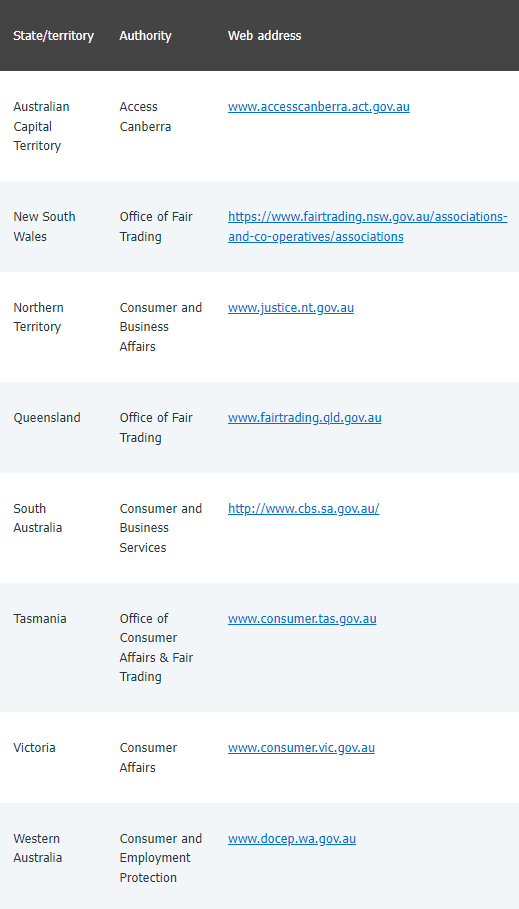The image size is (519, 909).
Task: Click the Tasmania row label
Action: click(x=40, y=619)
